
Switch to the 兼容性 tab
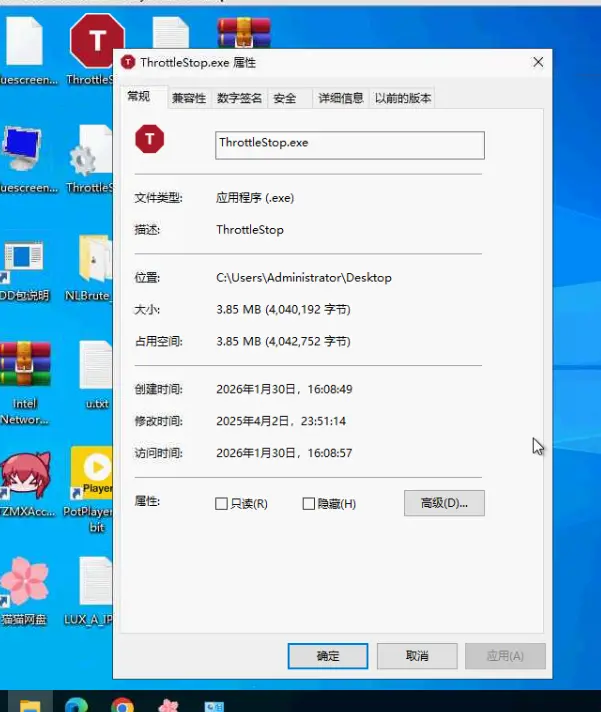click(188, 98)
